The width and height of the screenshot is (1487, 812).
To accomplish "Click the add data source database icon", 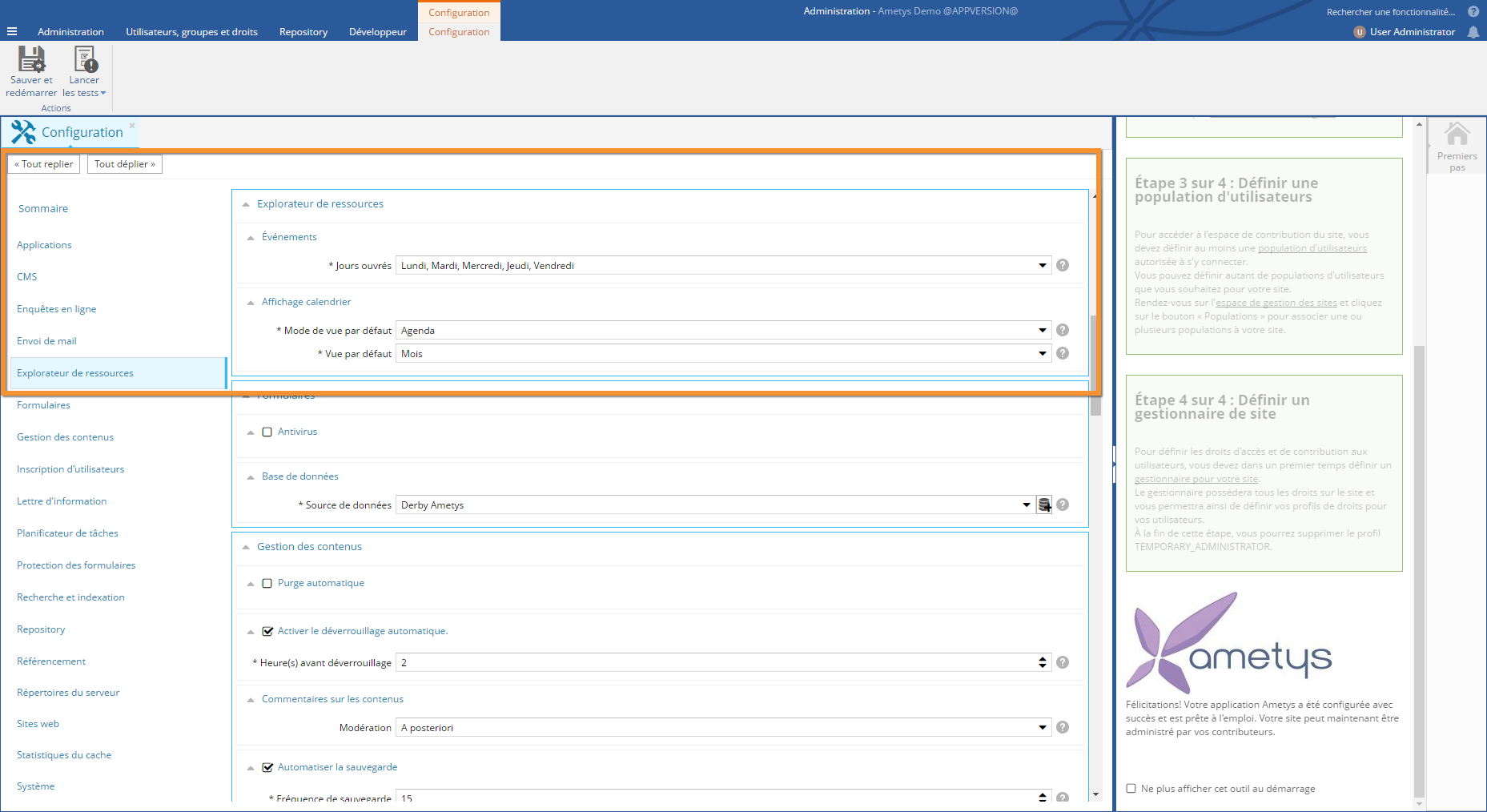I will (1044, 505).
